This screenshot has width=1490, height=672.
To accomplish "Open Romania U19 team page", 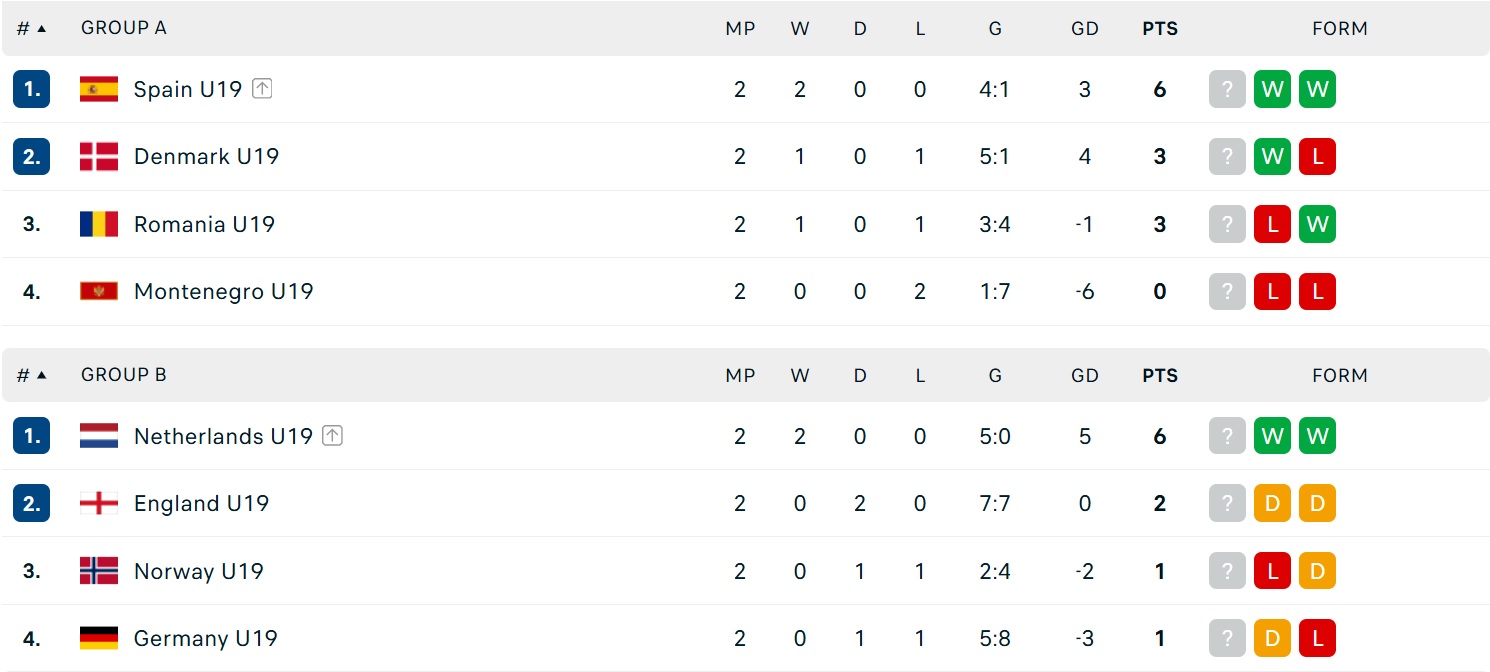I will pos(204,224).
